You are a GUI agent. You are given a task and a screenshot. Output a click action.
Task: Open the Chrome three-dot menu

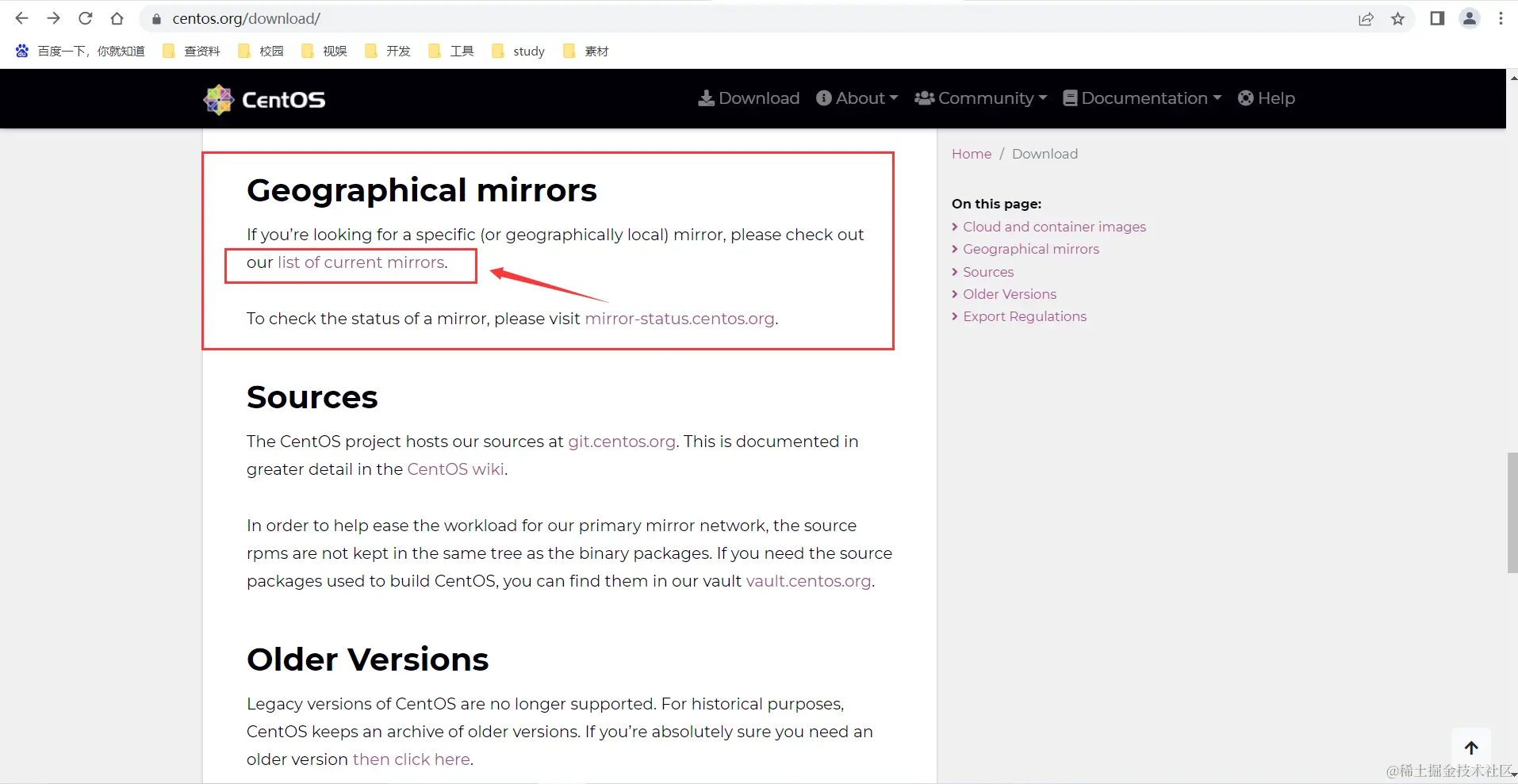(x=1501, y=18)
